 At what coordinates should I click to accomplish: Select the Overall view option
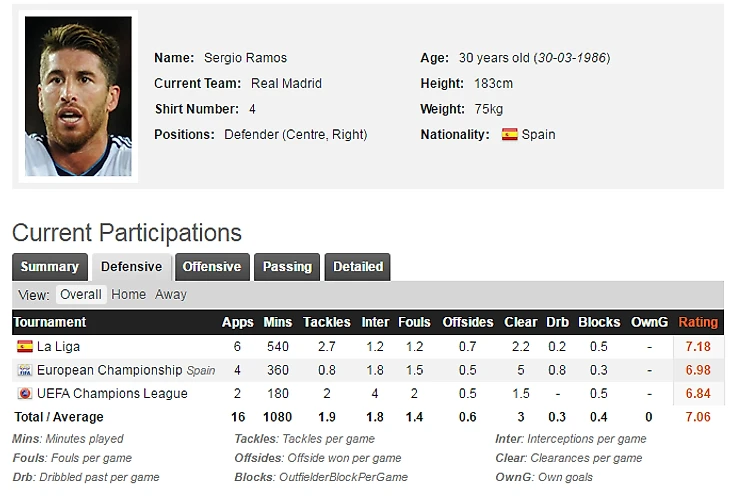point(81,295)
